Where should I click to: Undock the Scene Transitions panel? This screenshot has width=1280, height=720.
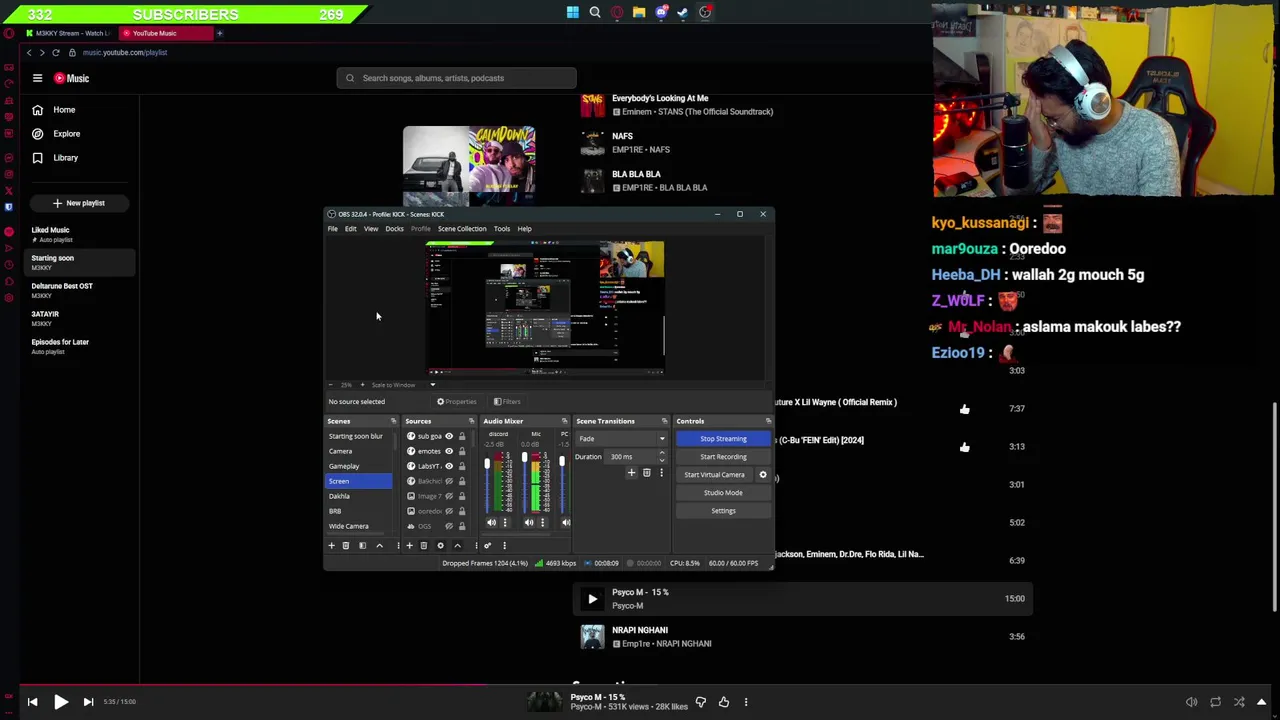coord(664,421)
